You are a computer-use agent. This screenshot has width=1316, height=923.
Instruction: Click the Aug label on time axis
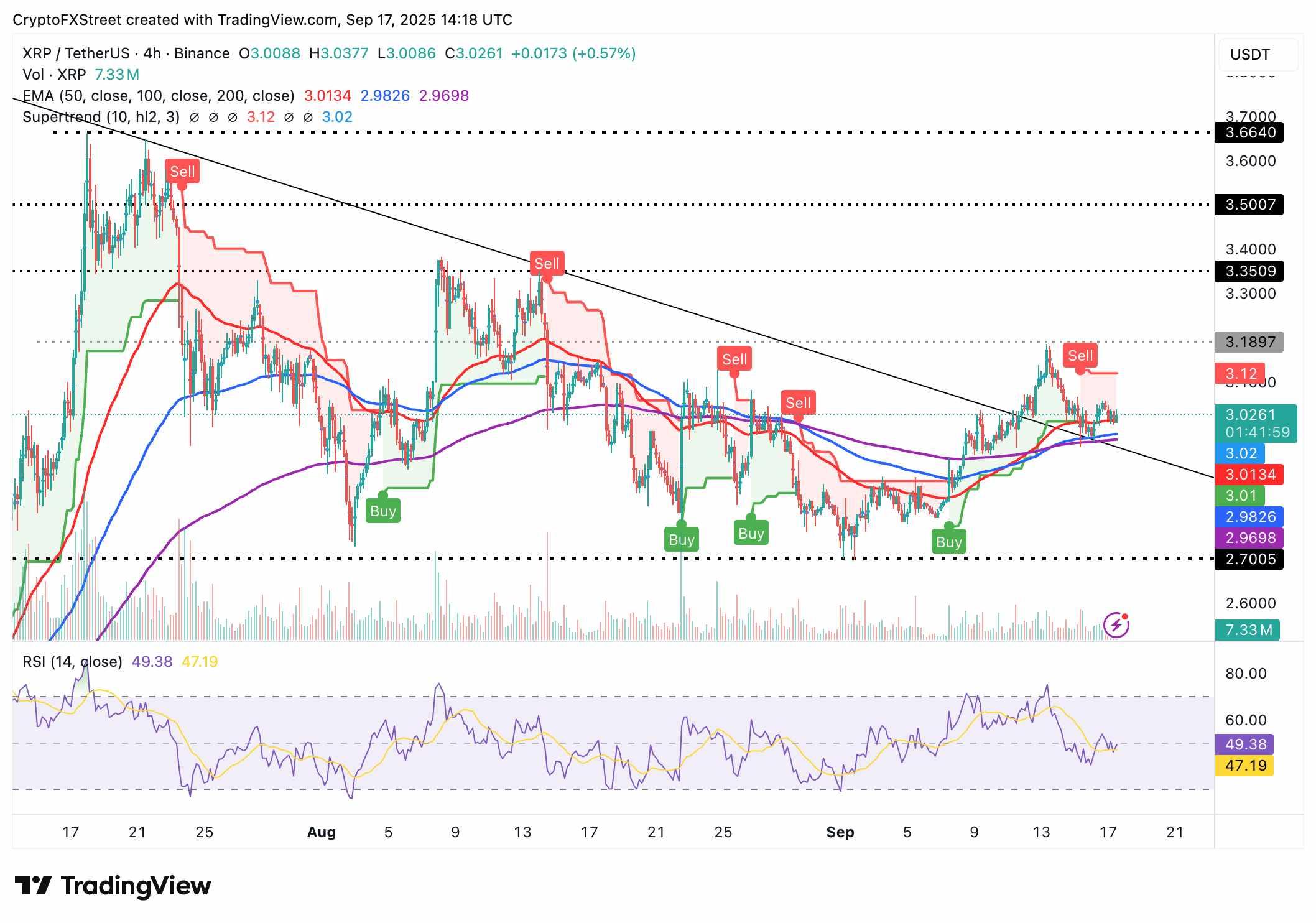[321, 832]
